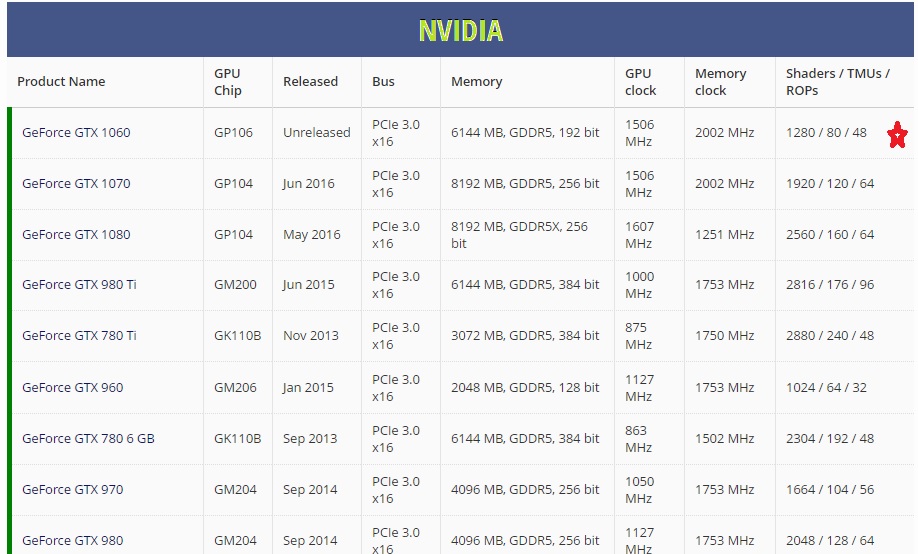Select the 863 MHz GPU clock cell

tap(638, 439)
